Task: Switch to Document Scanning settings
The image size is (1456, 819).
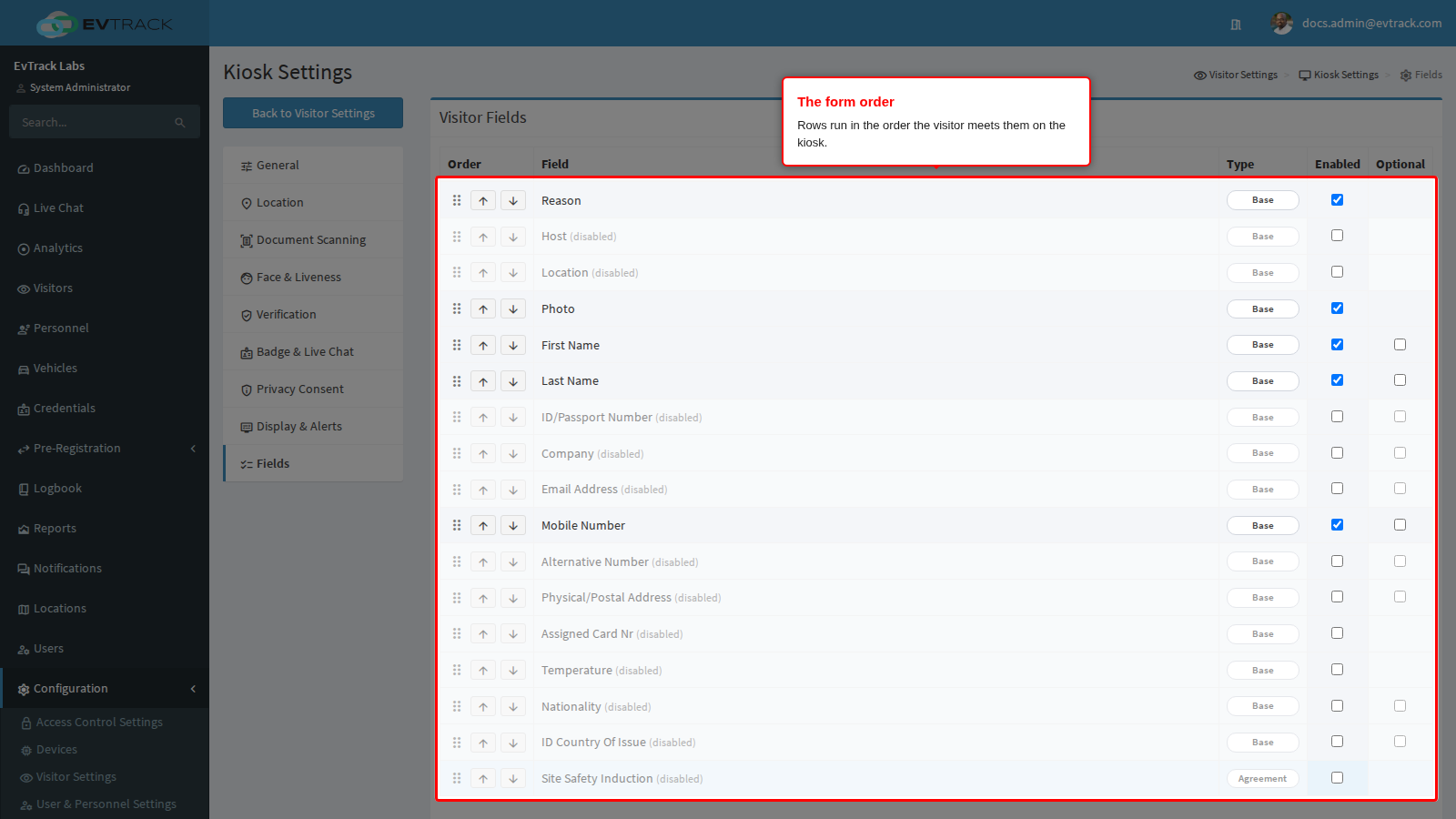Action: [313, 240]
